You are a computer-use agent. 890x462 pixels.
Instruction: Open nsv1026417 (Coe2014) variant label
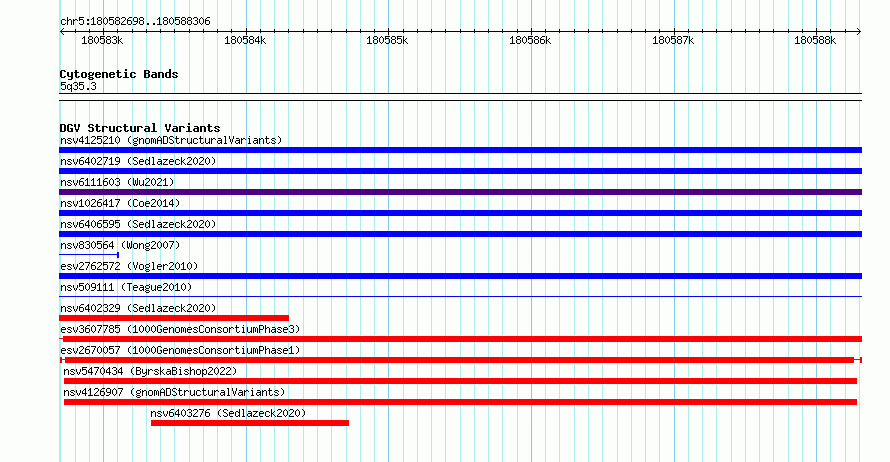[x=120, y=203]
